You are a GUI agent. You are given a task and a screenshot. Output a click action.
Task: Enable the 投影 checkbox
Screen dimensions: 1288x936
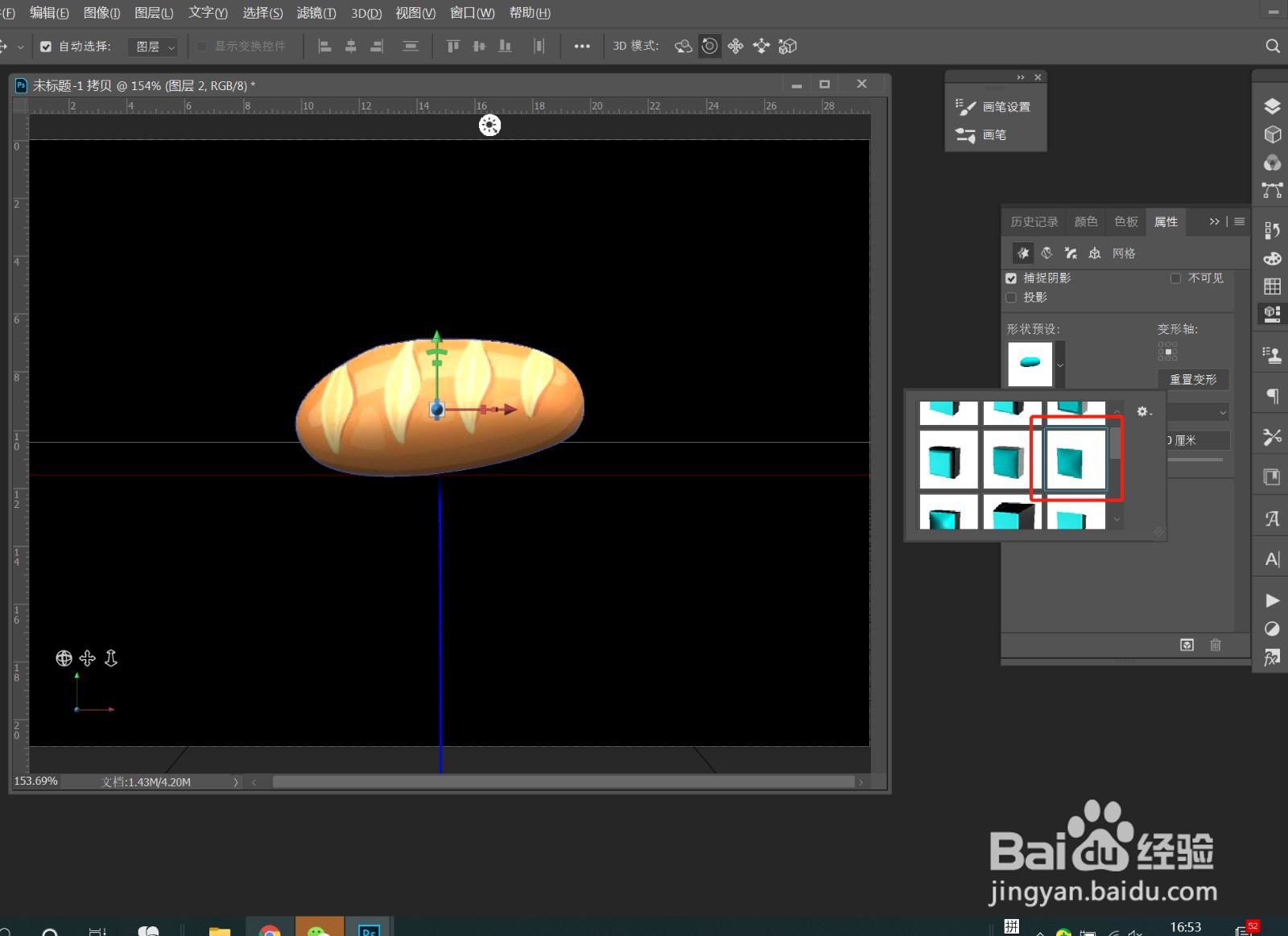(1011, 298)
